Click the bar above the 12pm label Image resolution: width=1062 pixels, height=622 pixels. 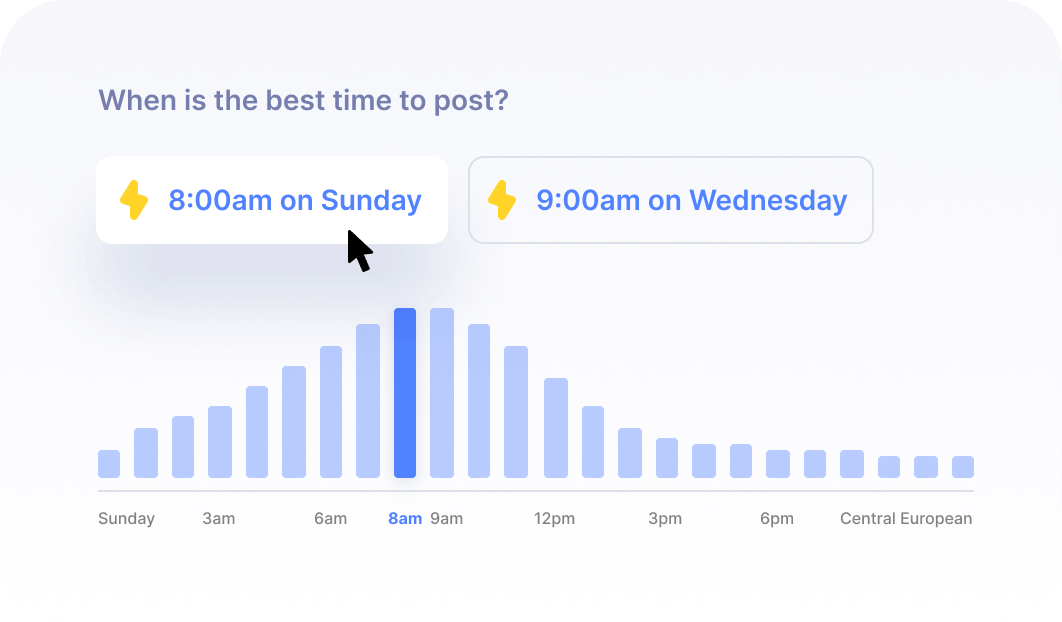click(556, 428)
